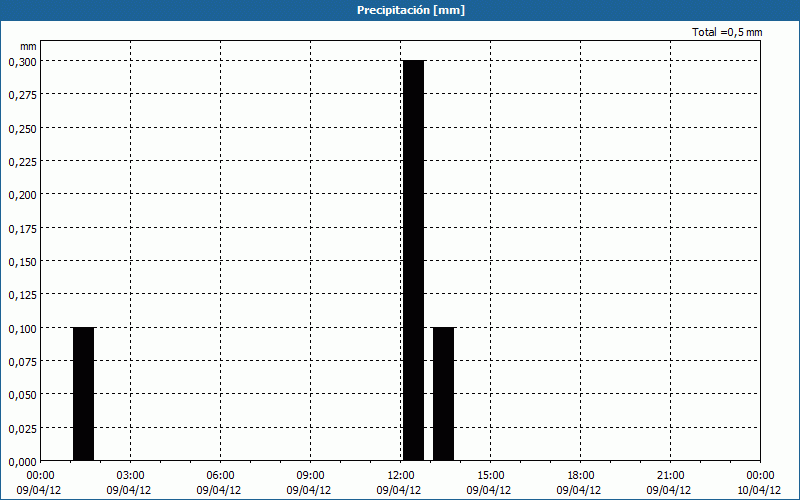Viewport: 800px width, 500px height.
Task: Click the Total =0,5 mm label
Action: [727, 32]
